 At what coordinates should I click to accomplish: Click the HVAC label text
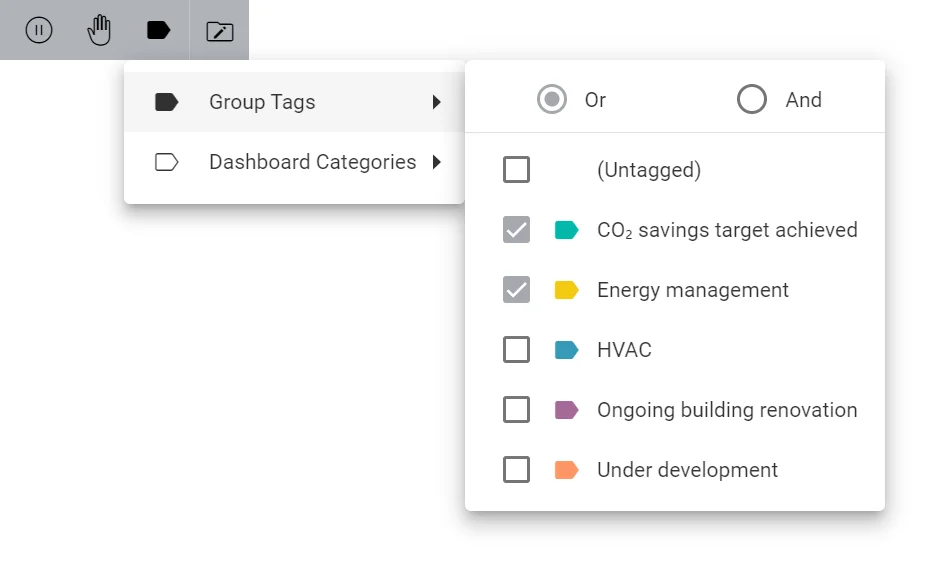point(624,350)
